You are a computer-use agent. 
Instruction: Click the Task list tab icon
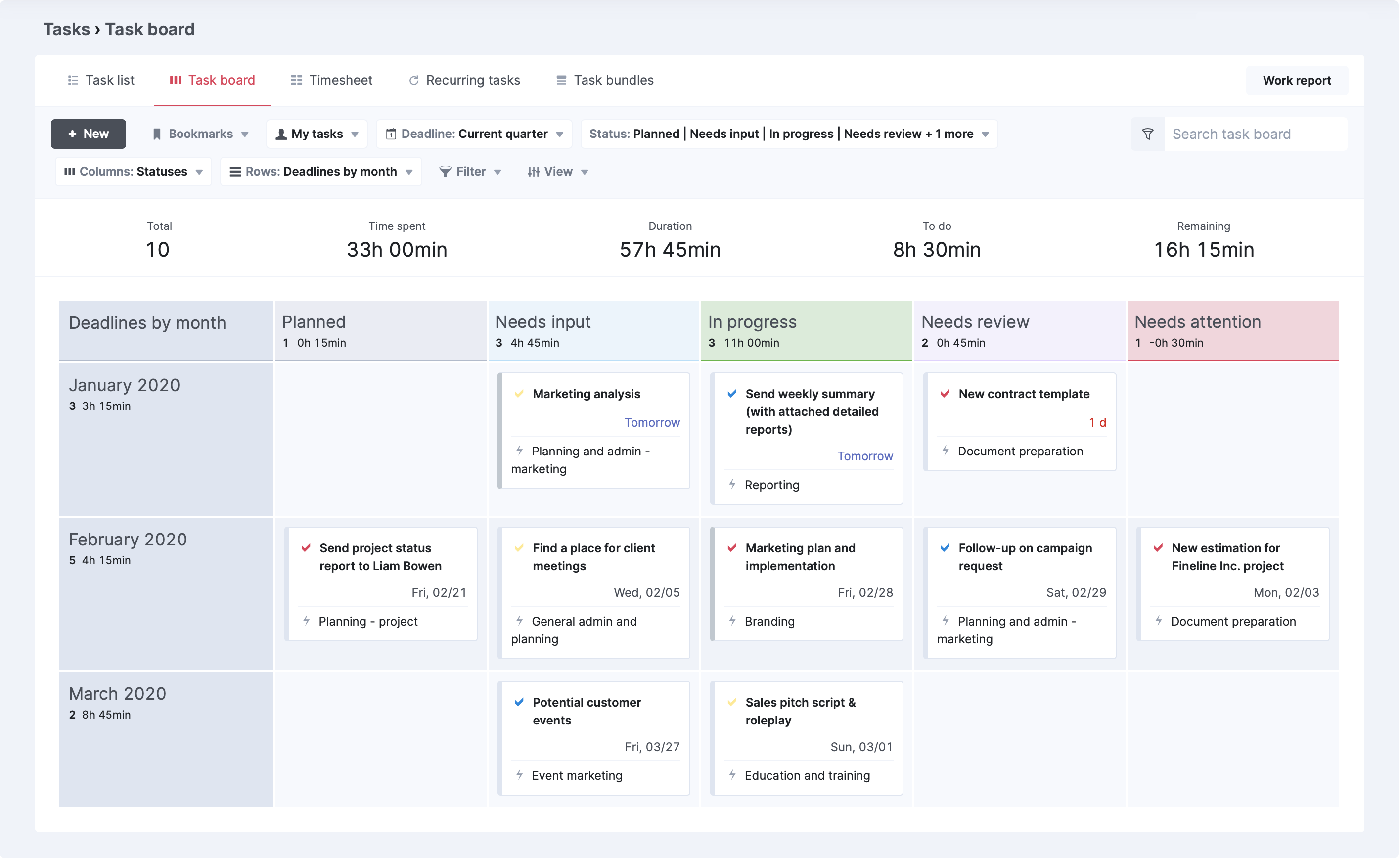click(x=73, y=80)
